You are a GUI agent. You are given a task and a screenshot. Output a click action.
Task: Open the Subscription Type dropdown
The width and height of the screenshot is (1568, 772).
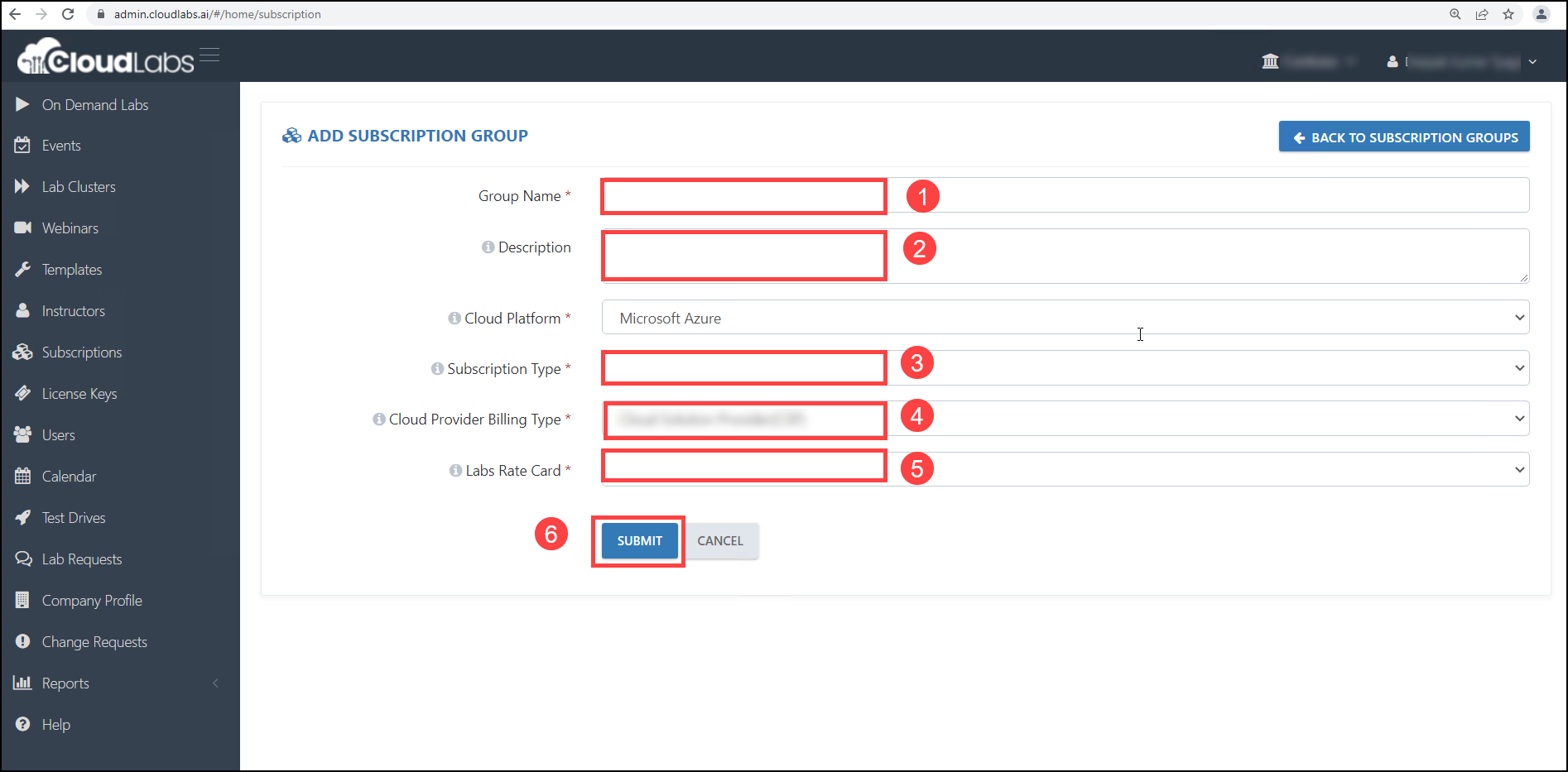coord(1065,368)
